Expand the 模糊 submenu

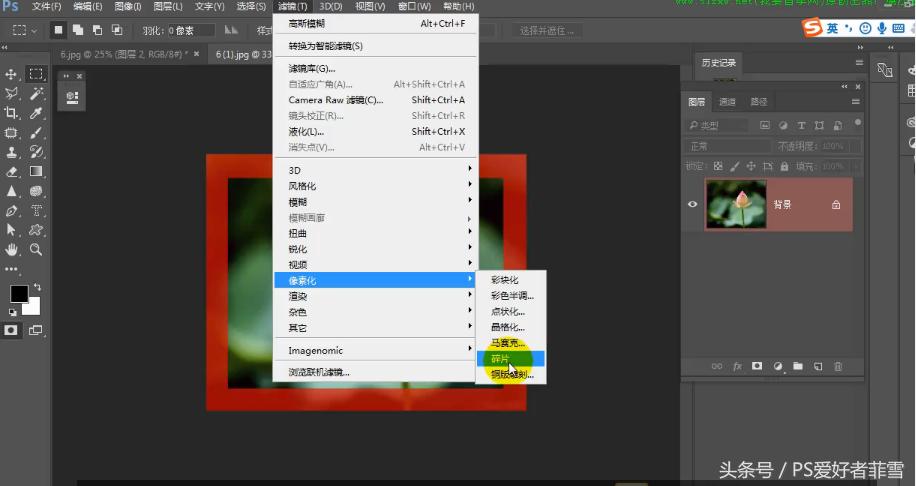tap(376, 202)
